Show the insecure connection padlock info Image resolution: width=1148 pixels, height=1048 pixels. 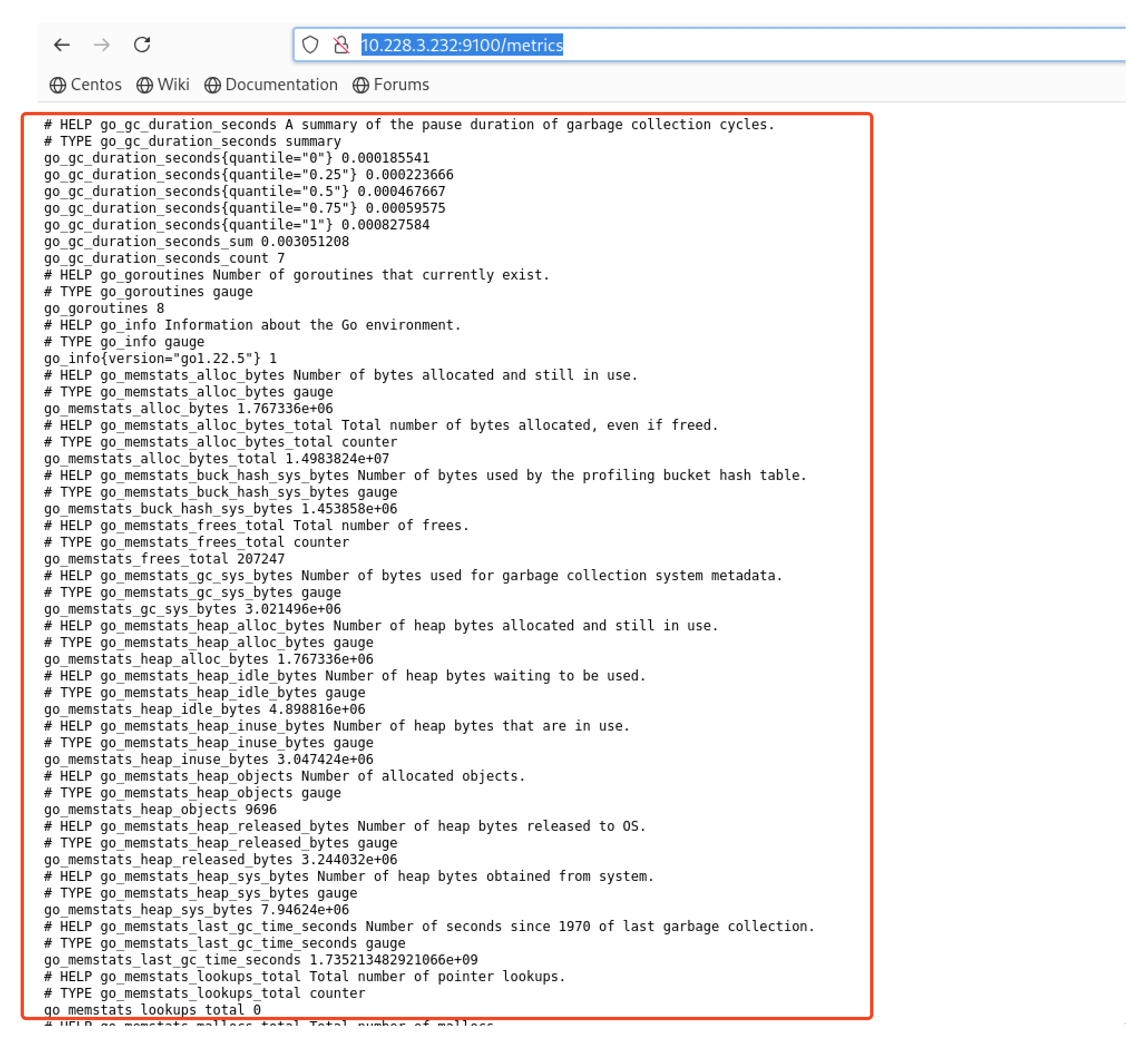click(x=341, y=45)
